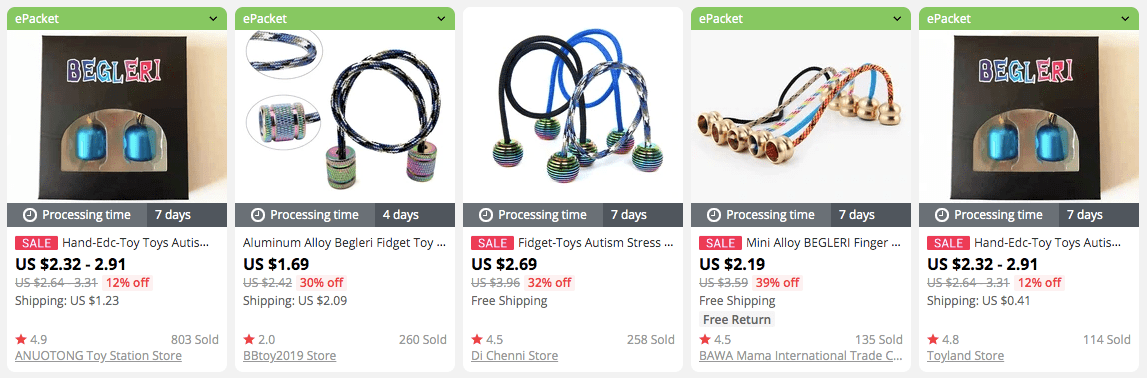Expand ePacket chevron on Toyland Store card
This screenshot has width=1147, height=378.
point(1126,18)
